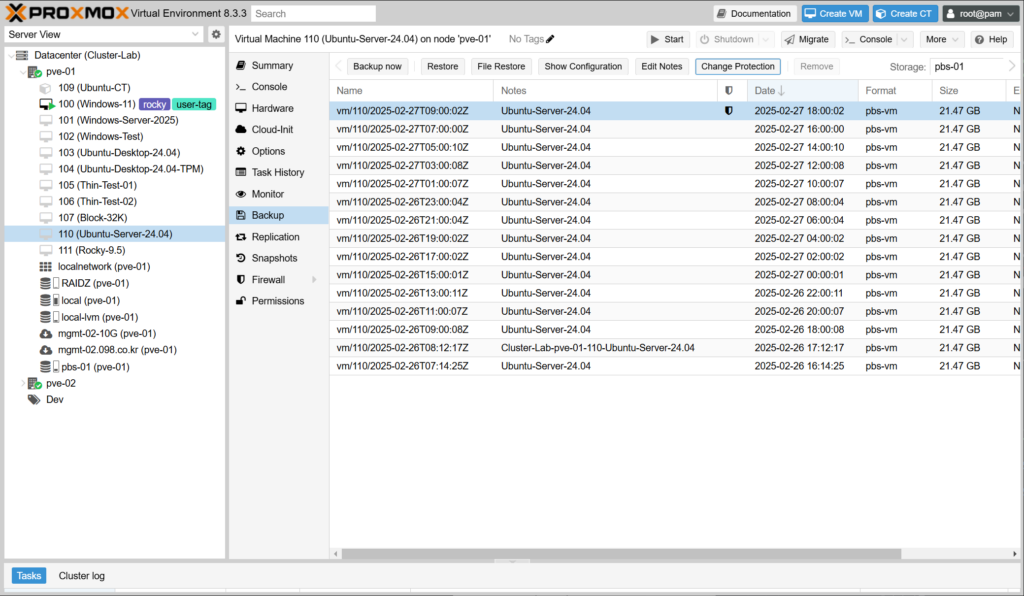Click in the Search field at top
This screenshot has height=596, width=1024.
313,14
